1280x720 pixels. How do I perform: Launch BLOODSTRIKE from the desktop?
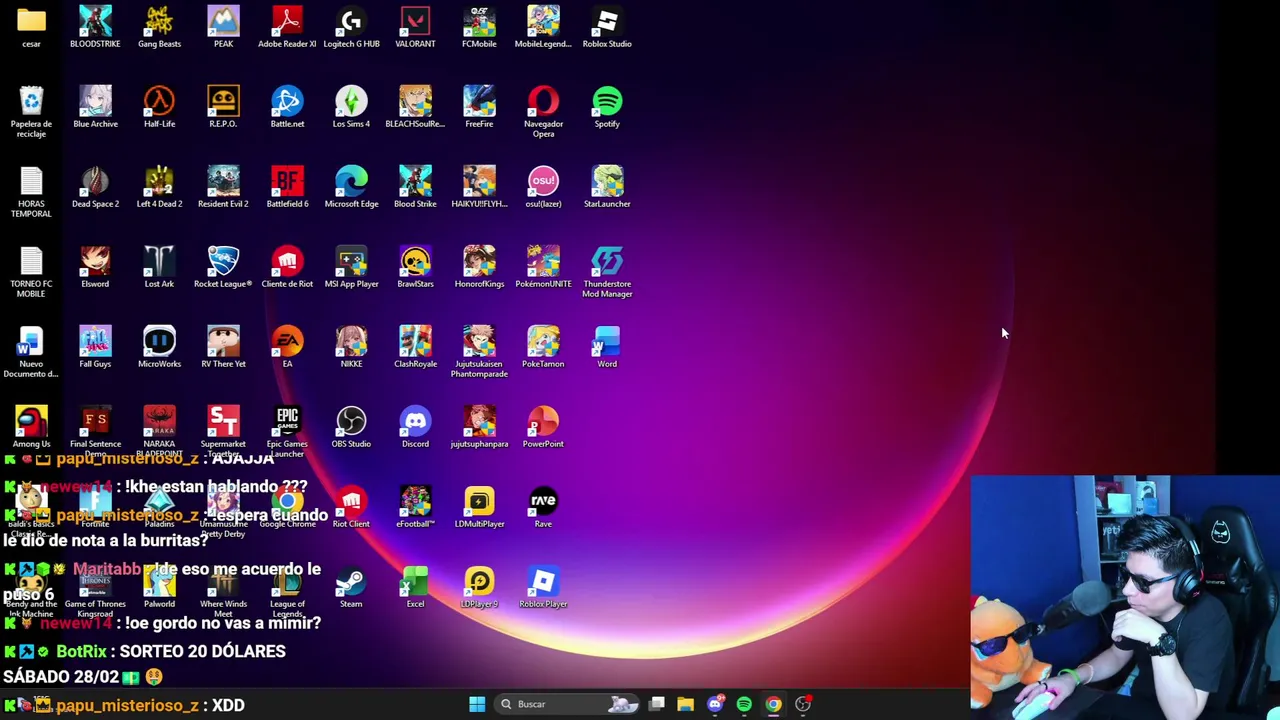pos(95,27)
